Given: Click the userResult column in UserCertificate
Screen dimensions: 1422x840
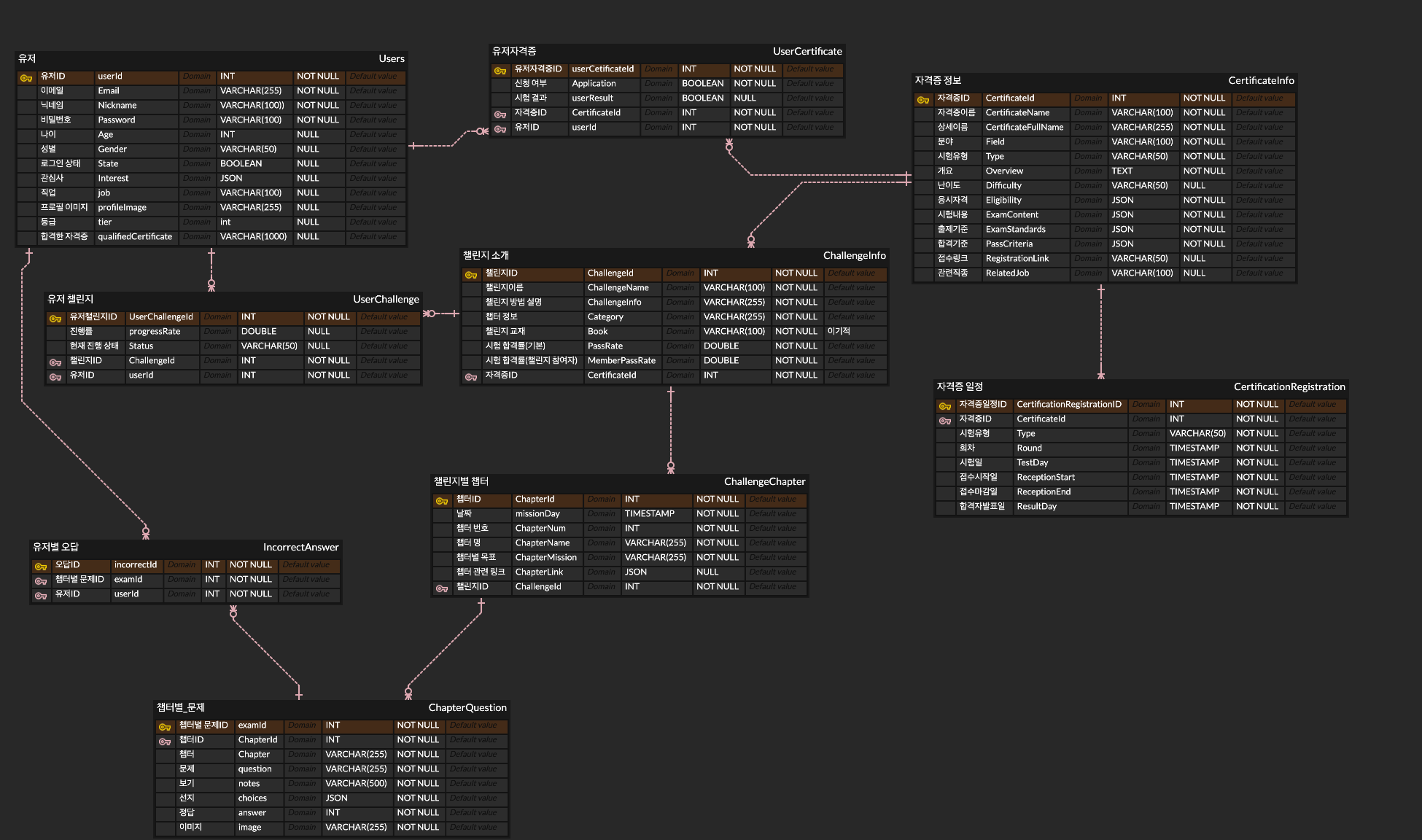Looking at the screenshot, I should pyautogui.click(x=592, y=98).
